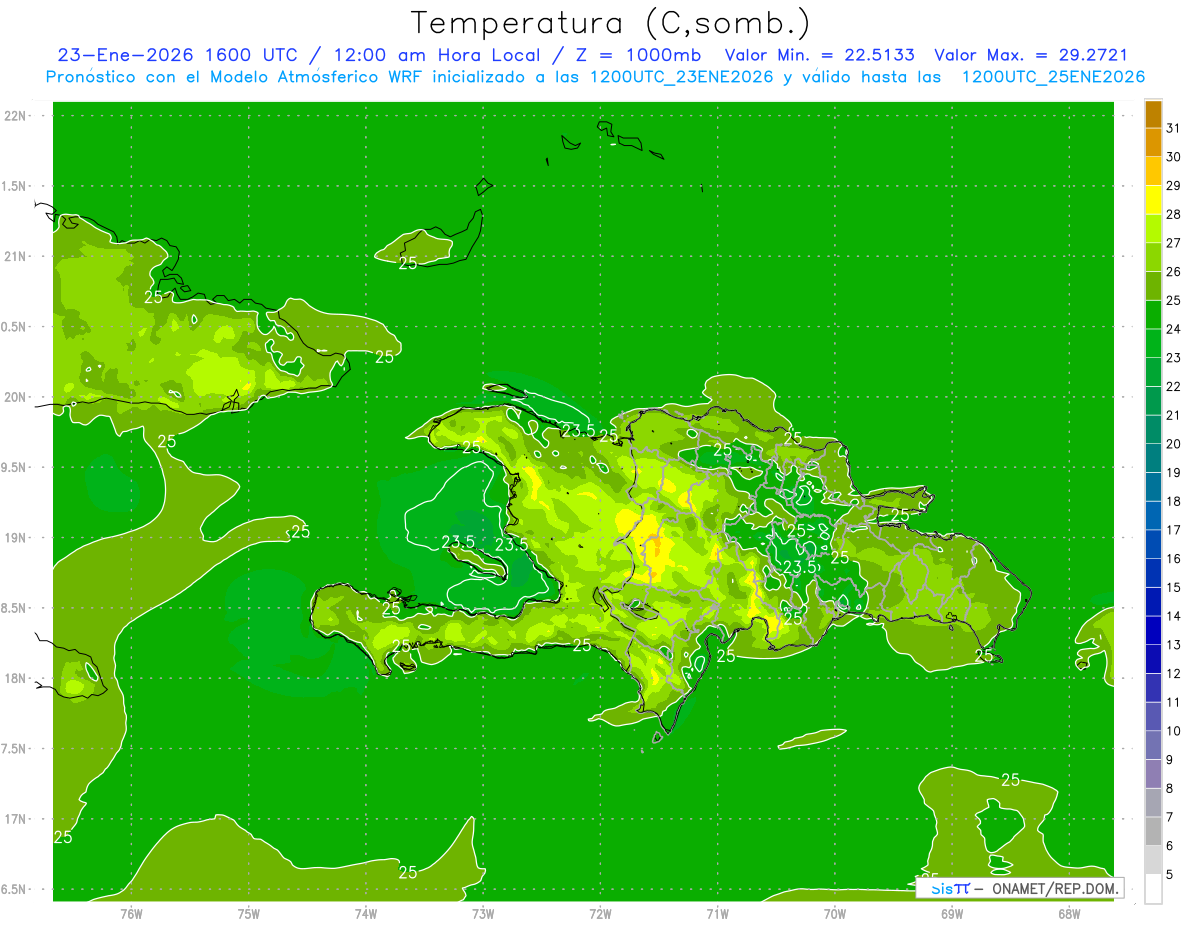Click the "68W" longitude axis label
Image resolution: width=1200 pixels, height=927 pixels.
(x=1069, y=914)
